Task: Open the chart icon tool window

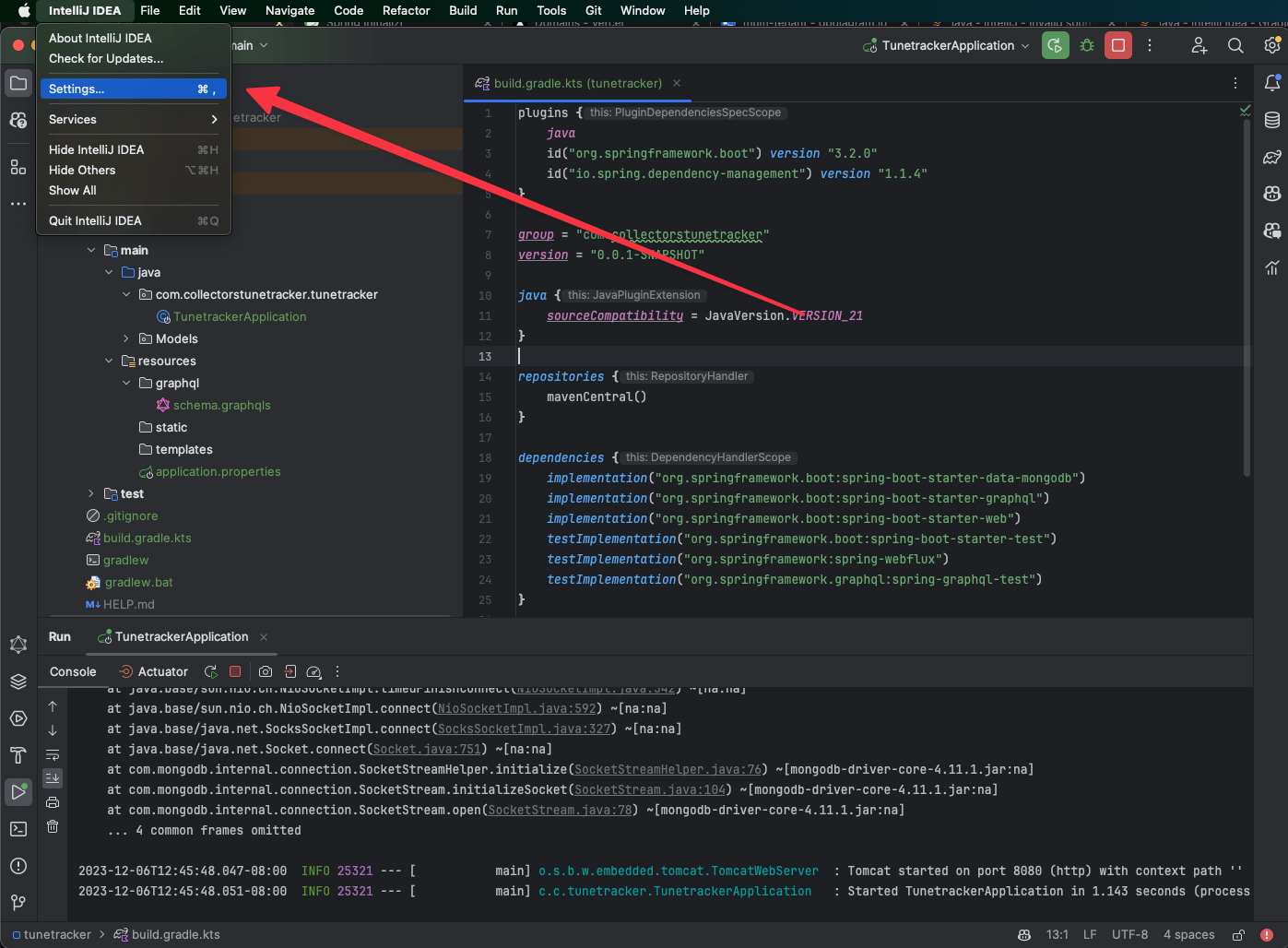Action: (1272, 267)
